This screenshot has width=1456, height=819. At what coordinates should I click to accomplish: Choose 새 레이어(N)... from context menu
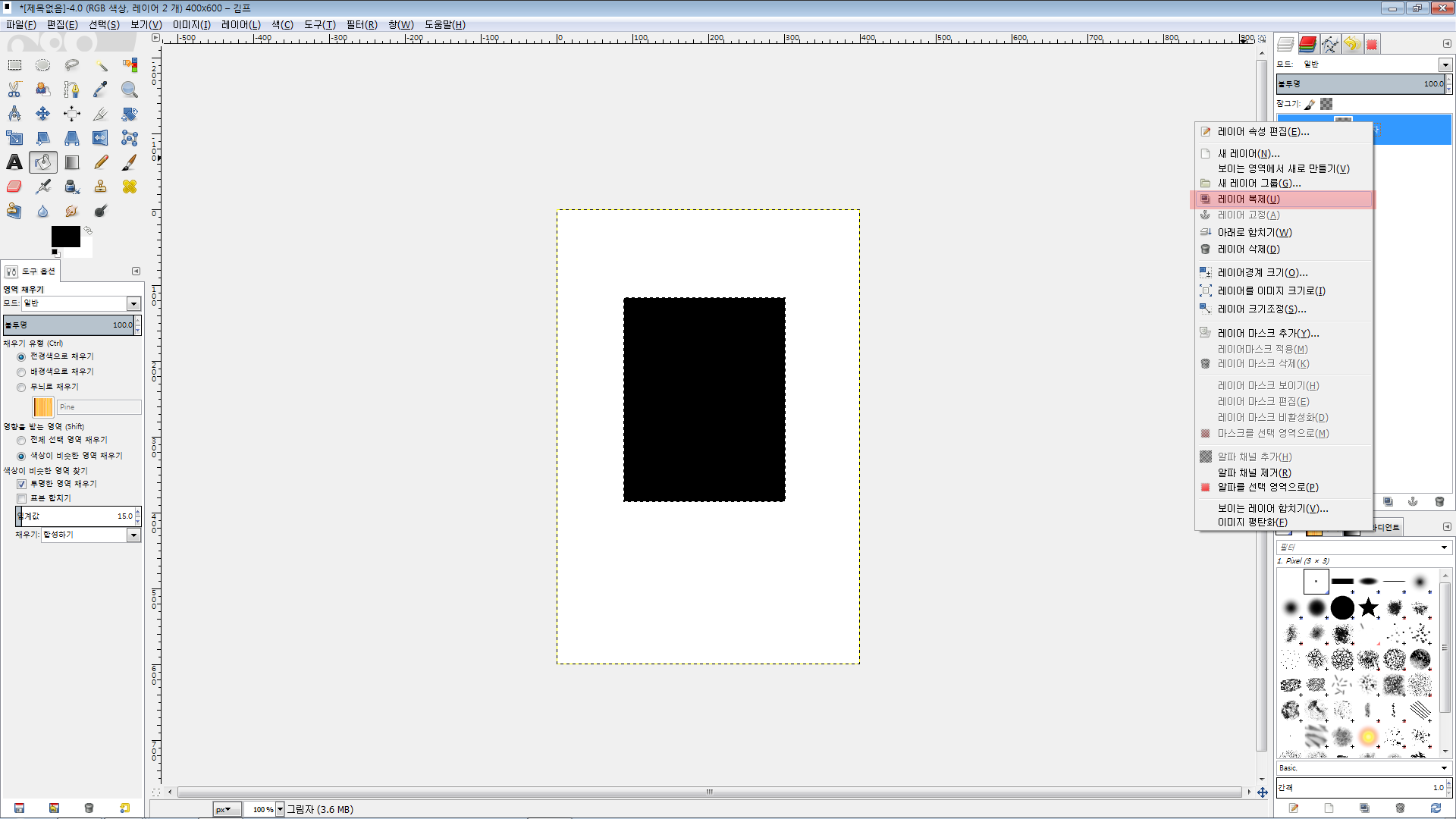(x=1283, y=153)
